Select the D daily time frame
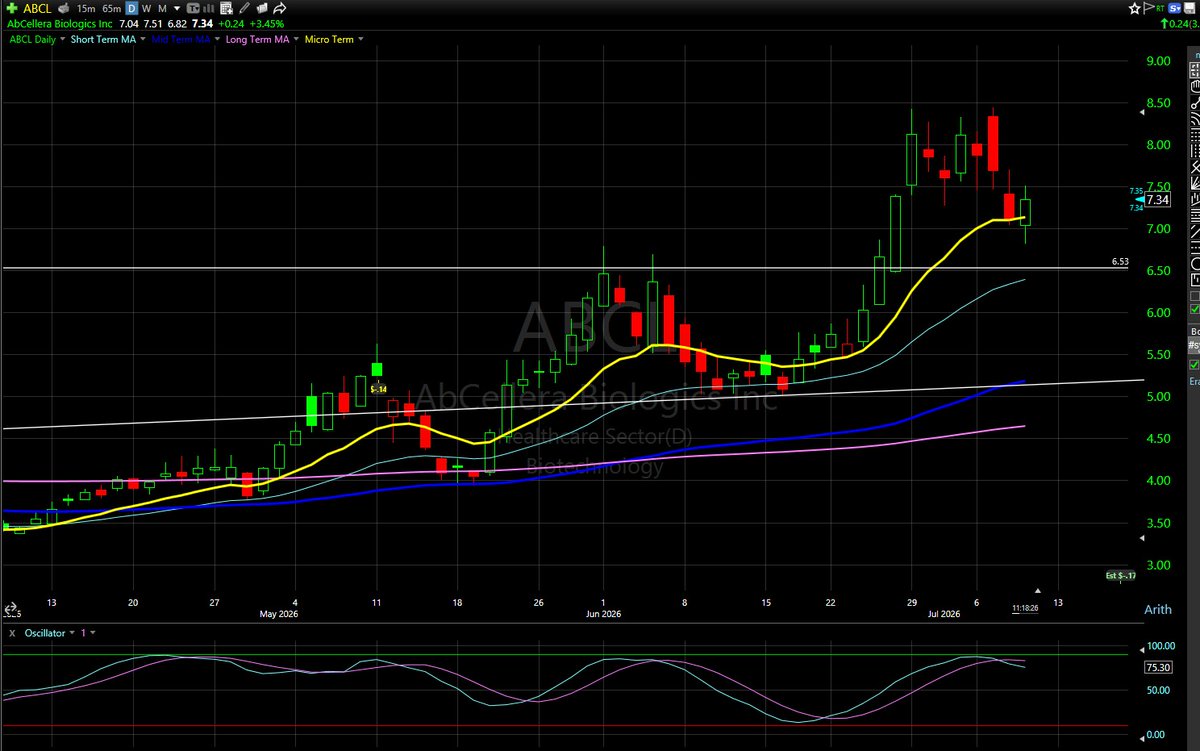Screen dimensions: 1200x751 tap(132, 9)
